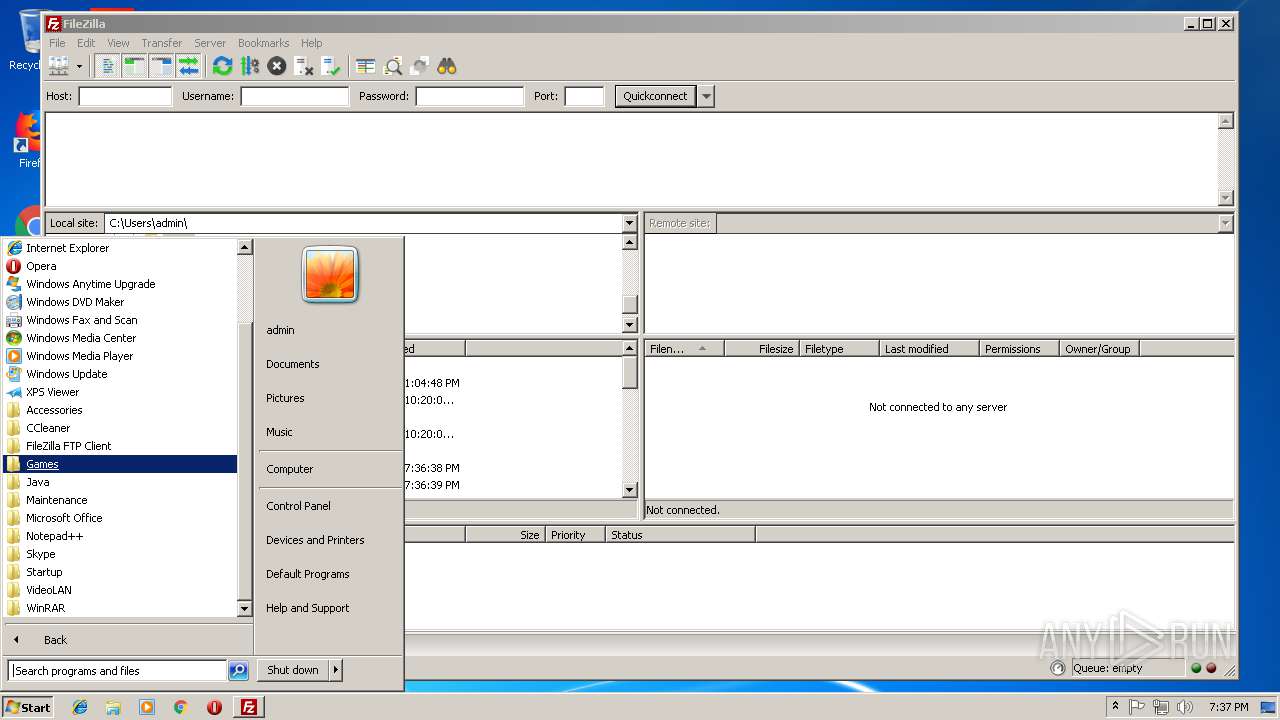Search for files with binoculars icon
Image resolution: width=1280 pixels, height=720 pixels.
tap(447, 66)
